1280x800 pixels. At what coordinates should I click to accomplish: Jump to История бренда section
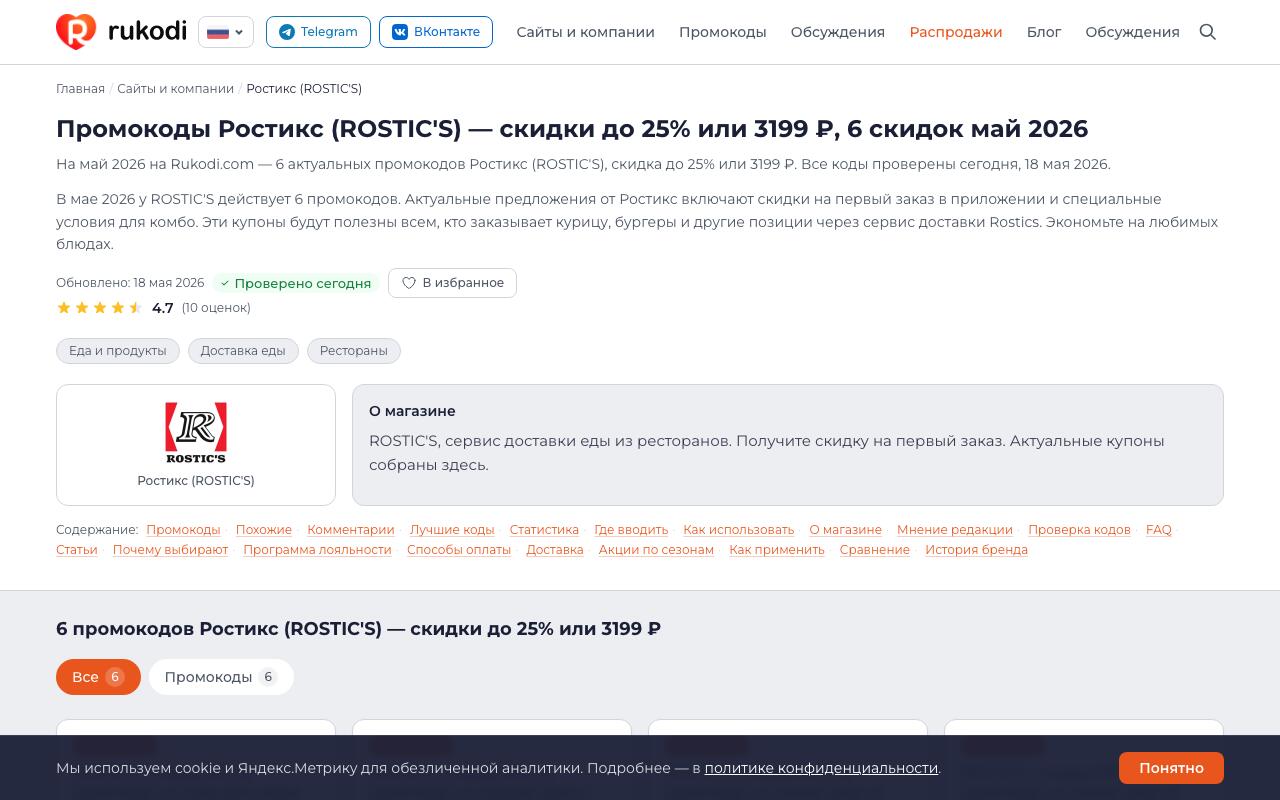point(976,550)
